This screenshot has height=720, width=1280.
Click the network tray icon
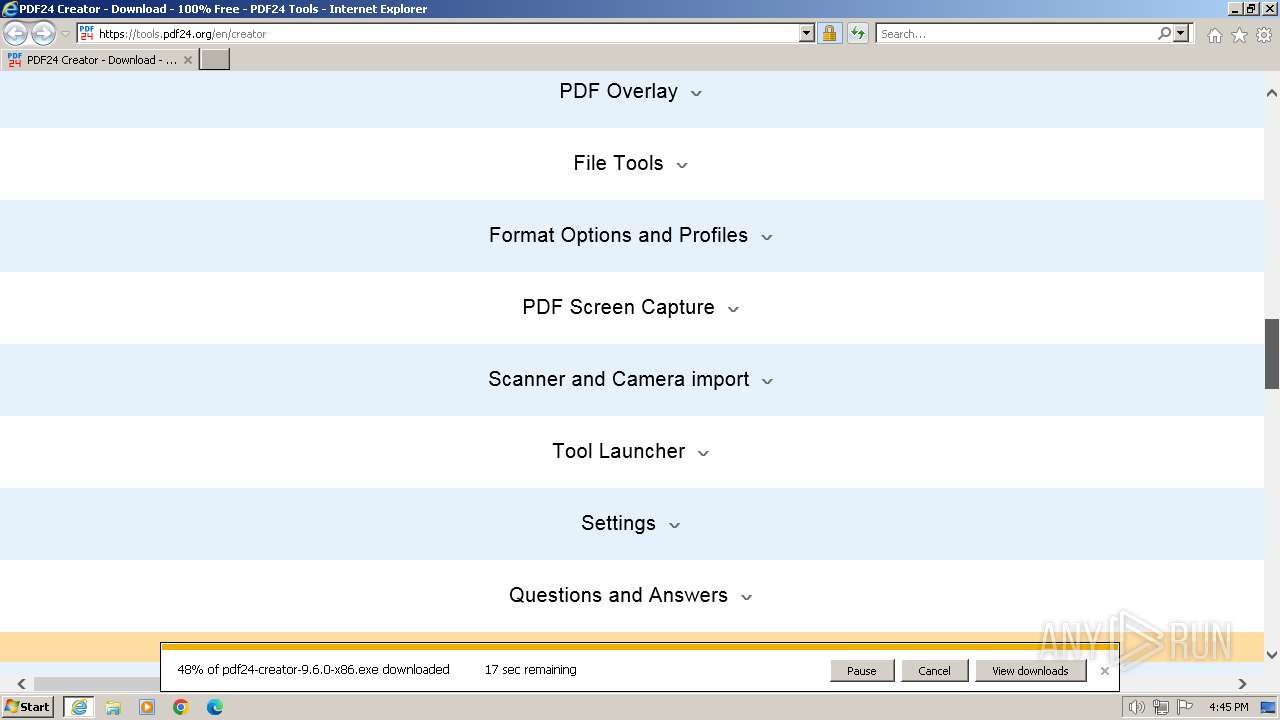click(1161, 707)
